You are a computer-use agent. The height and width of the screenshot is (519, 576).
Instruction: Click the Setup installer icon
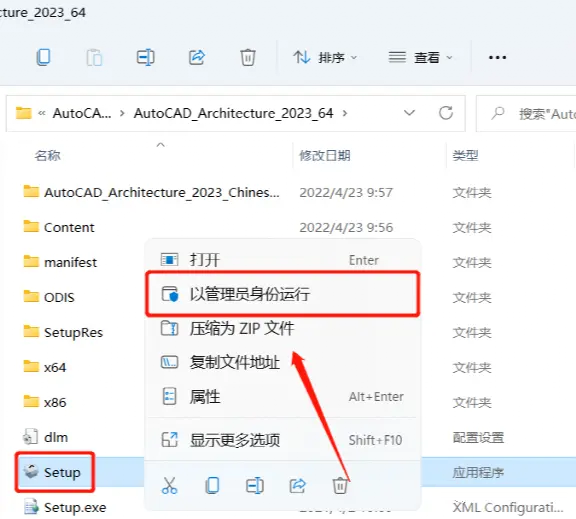point(31,471)
